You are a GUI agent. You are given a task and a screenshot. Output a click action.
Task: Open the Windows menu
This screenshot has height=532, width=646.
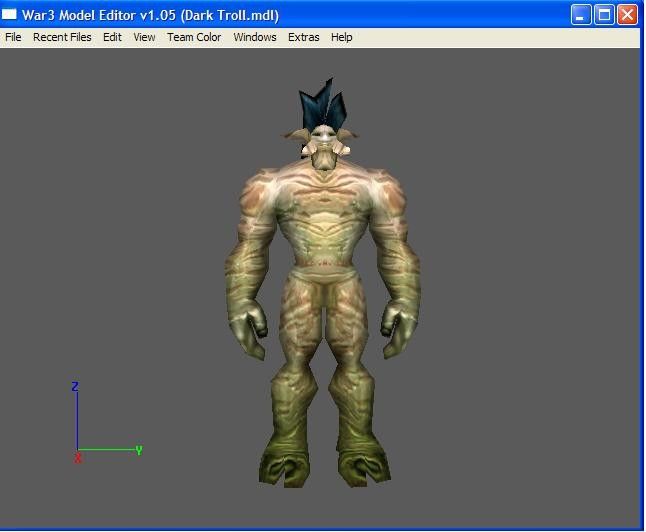point(255,37)
